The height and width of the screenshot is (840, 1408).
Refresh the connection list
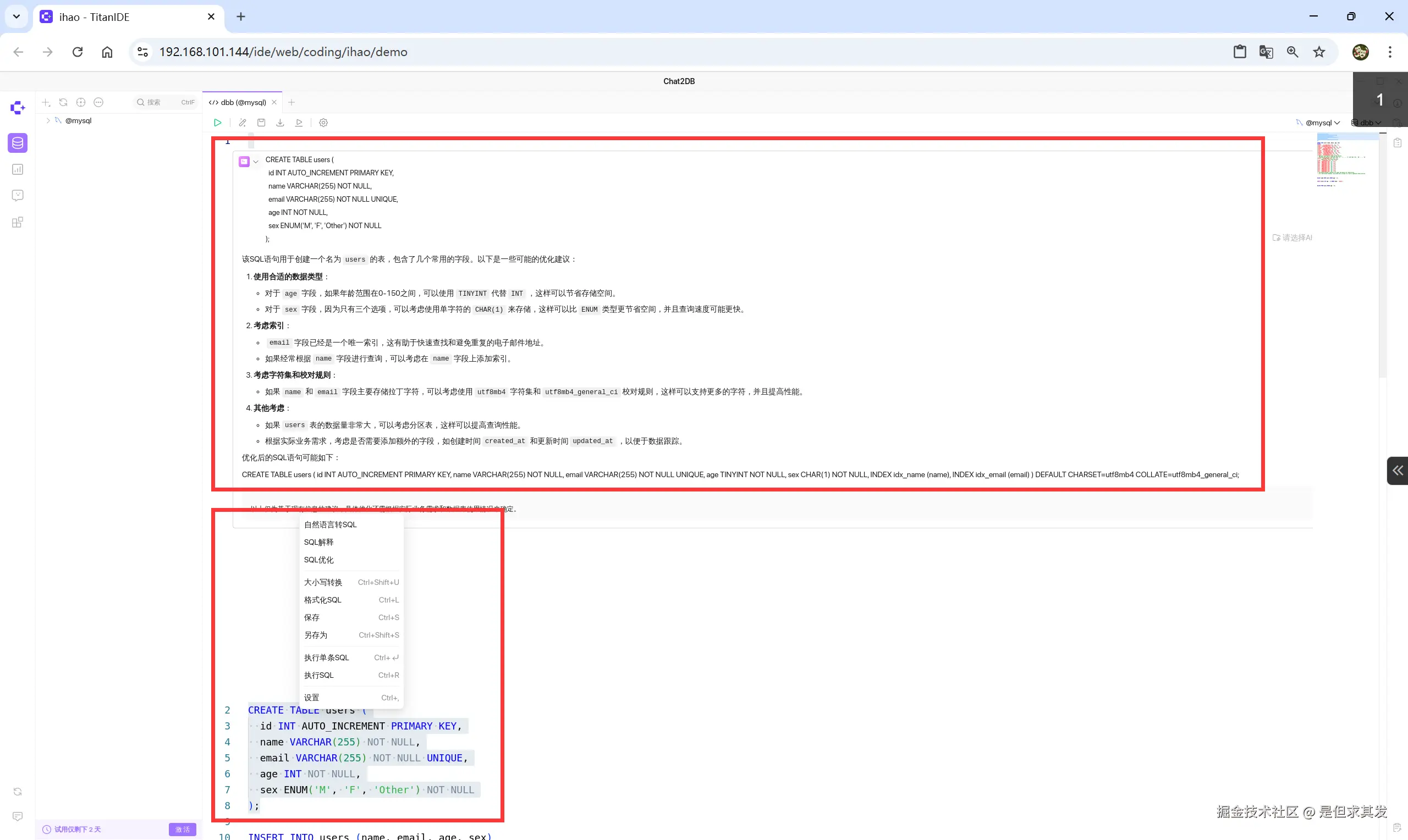coord(63,102)
